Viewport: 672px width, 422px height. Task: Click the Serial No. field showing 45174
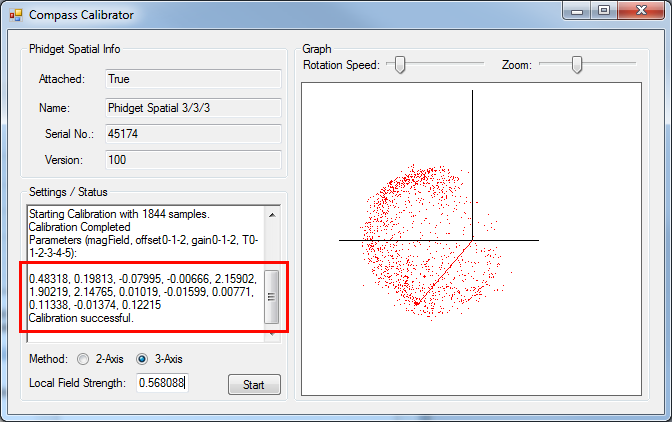tap(192, 133)
